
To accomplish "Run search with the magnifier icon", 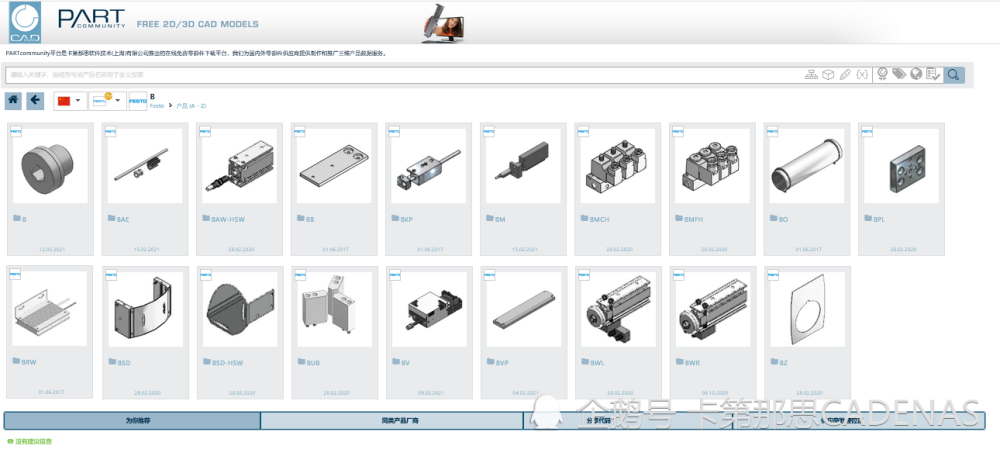I will pyautogui.click(x=953, y=75).
